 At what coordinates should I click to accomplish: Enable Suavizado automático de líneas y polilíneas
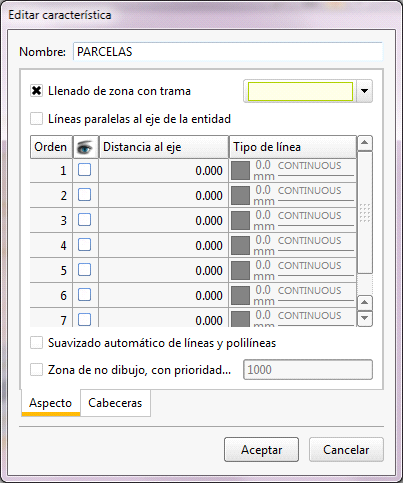coord(36,343)
